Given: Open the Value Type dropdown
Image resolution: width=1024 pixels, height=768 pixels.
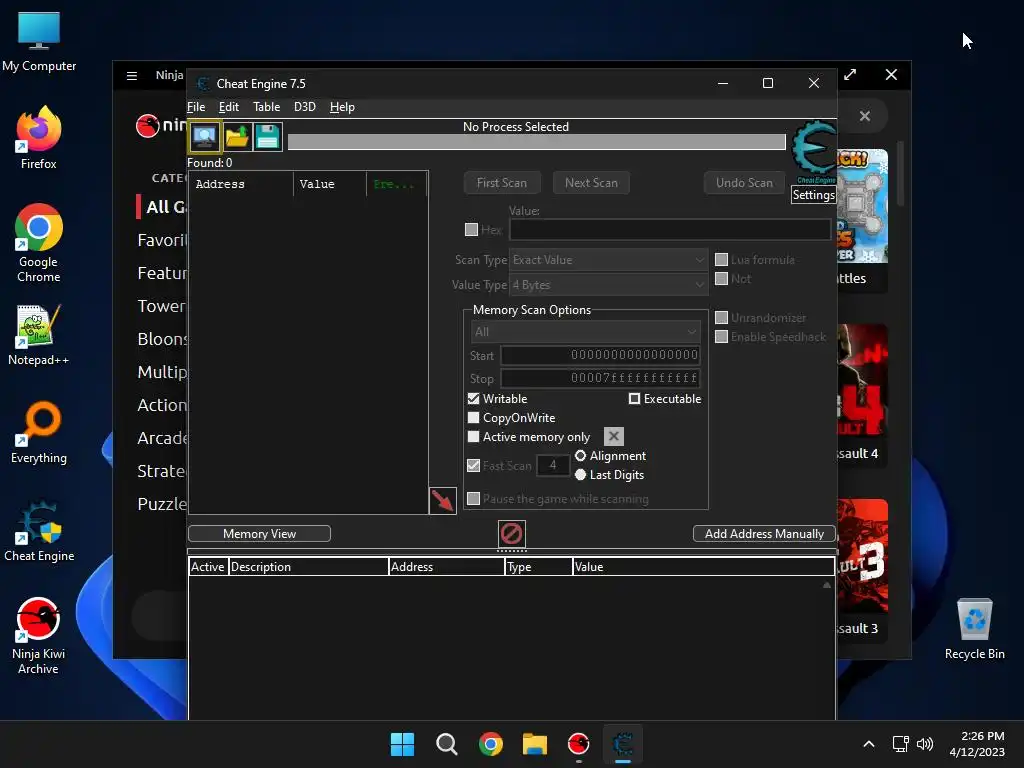Looking at the screenshot, I should coord(608,285).
